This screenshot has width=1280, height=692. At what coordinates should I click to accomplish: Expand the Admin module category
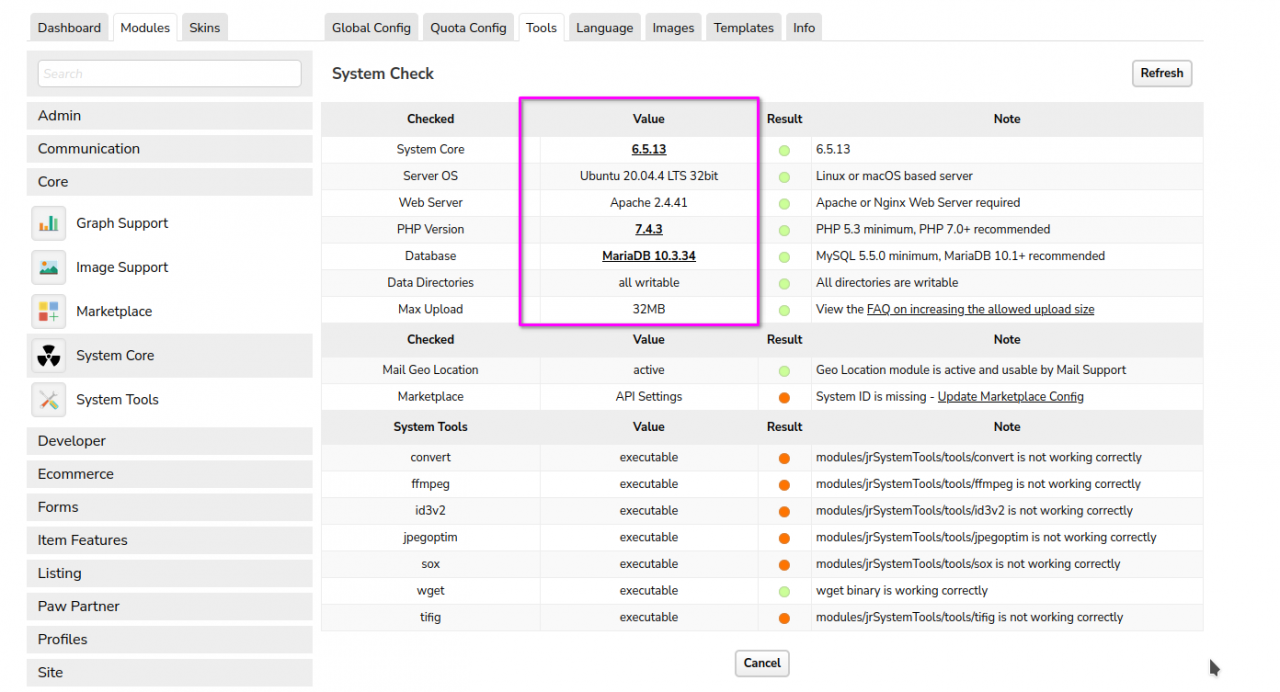click(169, 116)
